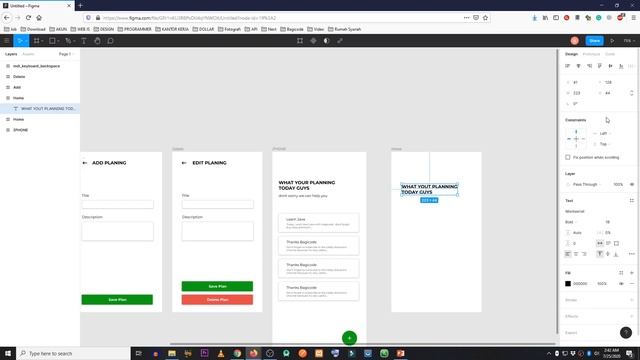Image resolution: width=640 pixels, height=360 pixels.
Task: Enable Fix position when scrolling checkbox
Action: (568, 157)
